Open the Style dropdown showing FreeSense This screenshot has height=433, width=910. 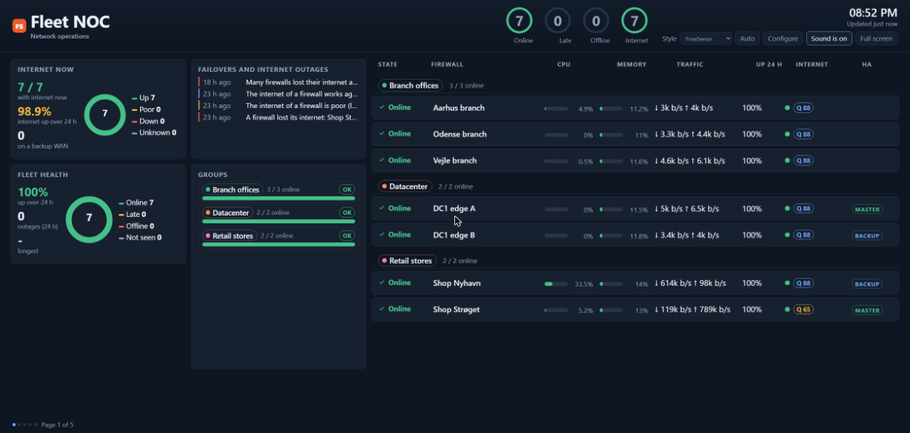click(706, 39)
